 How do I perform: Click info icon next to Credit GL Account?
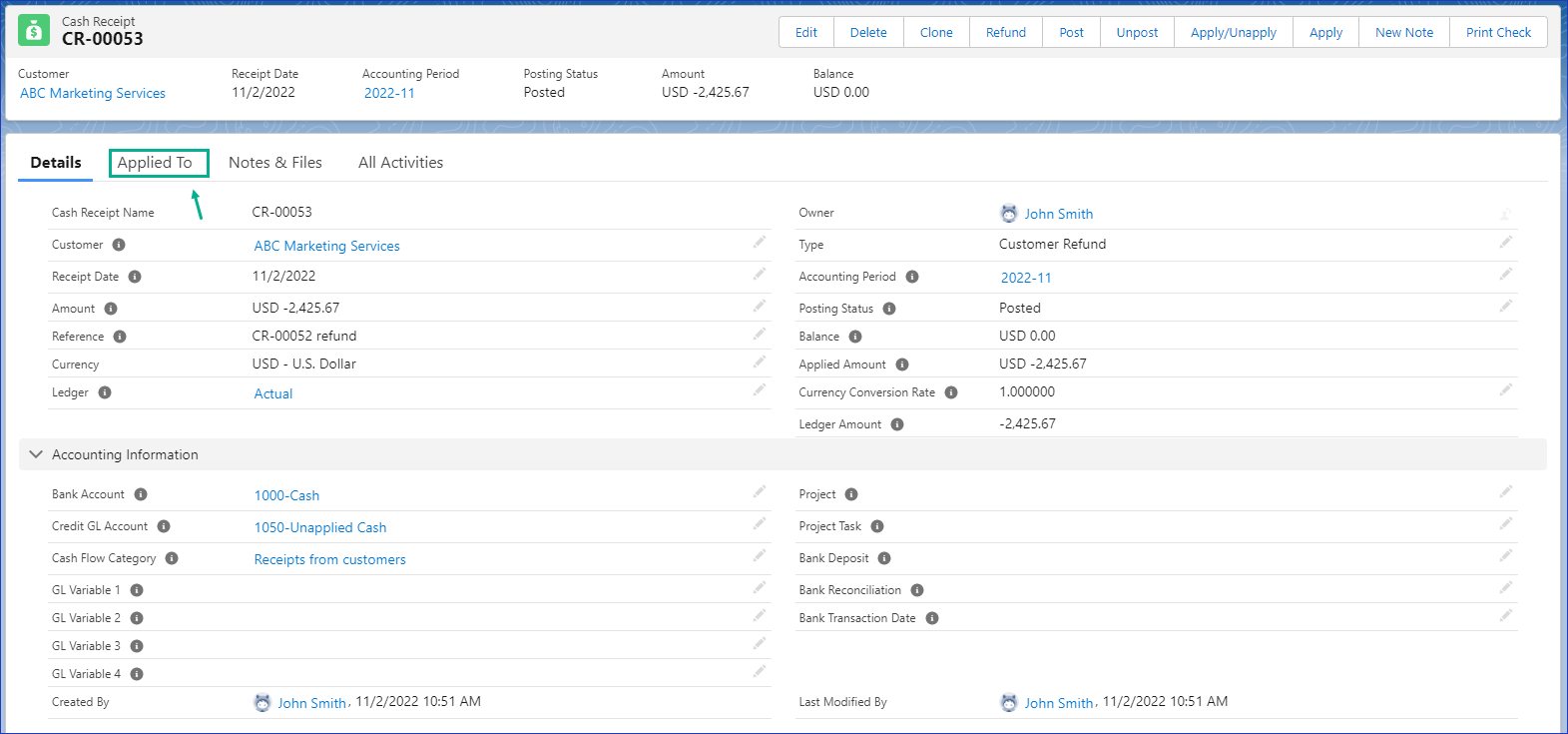[x=164, y=526]
